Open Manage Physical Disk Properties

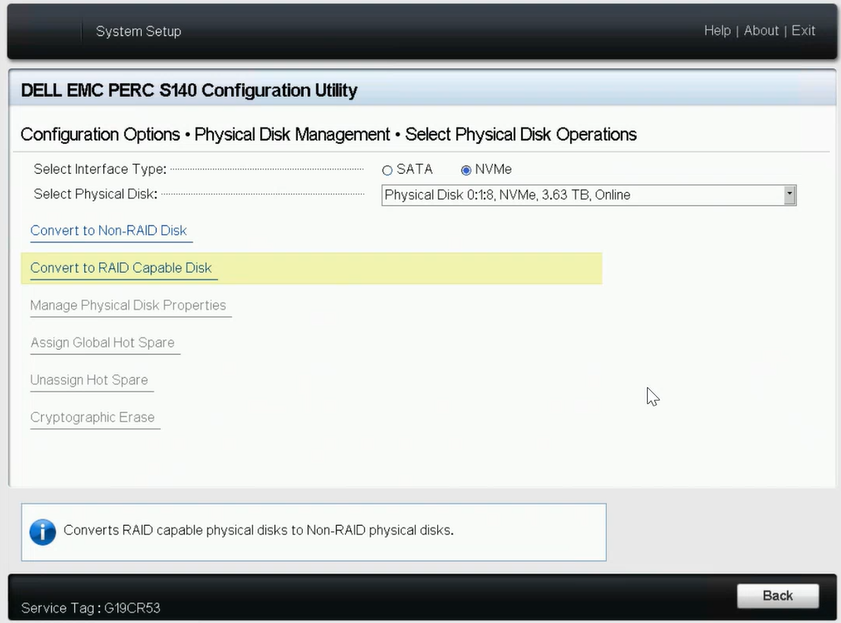pos(128,305)
